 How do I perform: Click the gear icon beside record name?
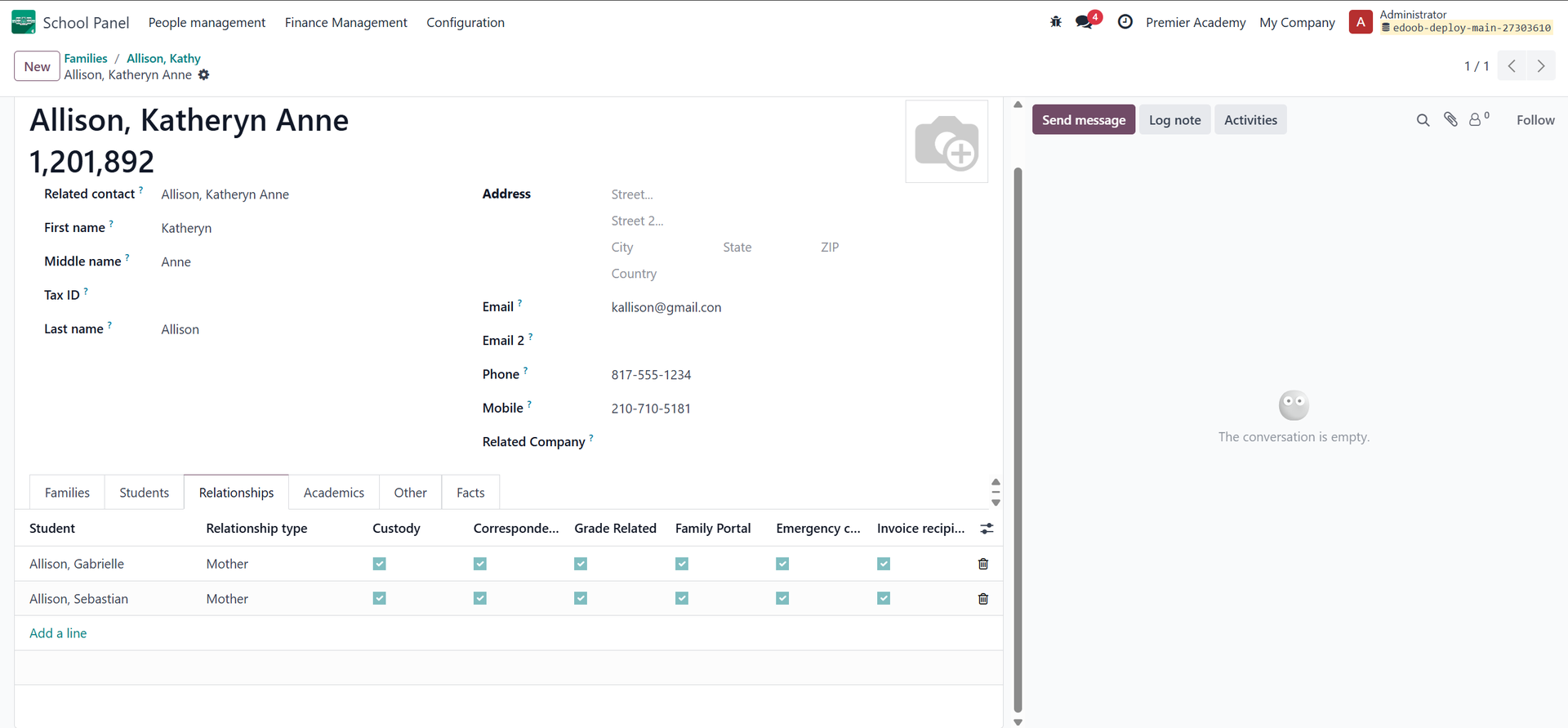point(204,75)
